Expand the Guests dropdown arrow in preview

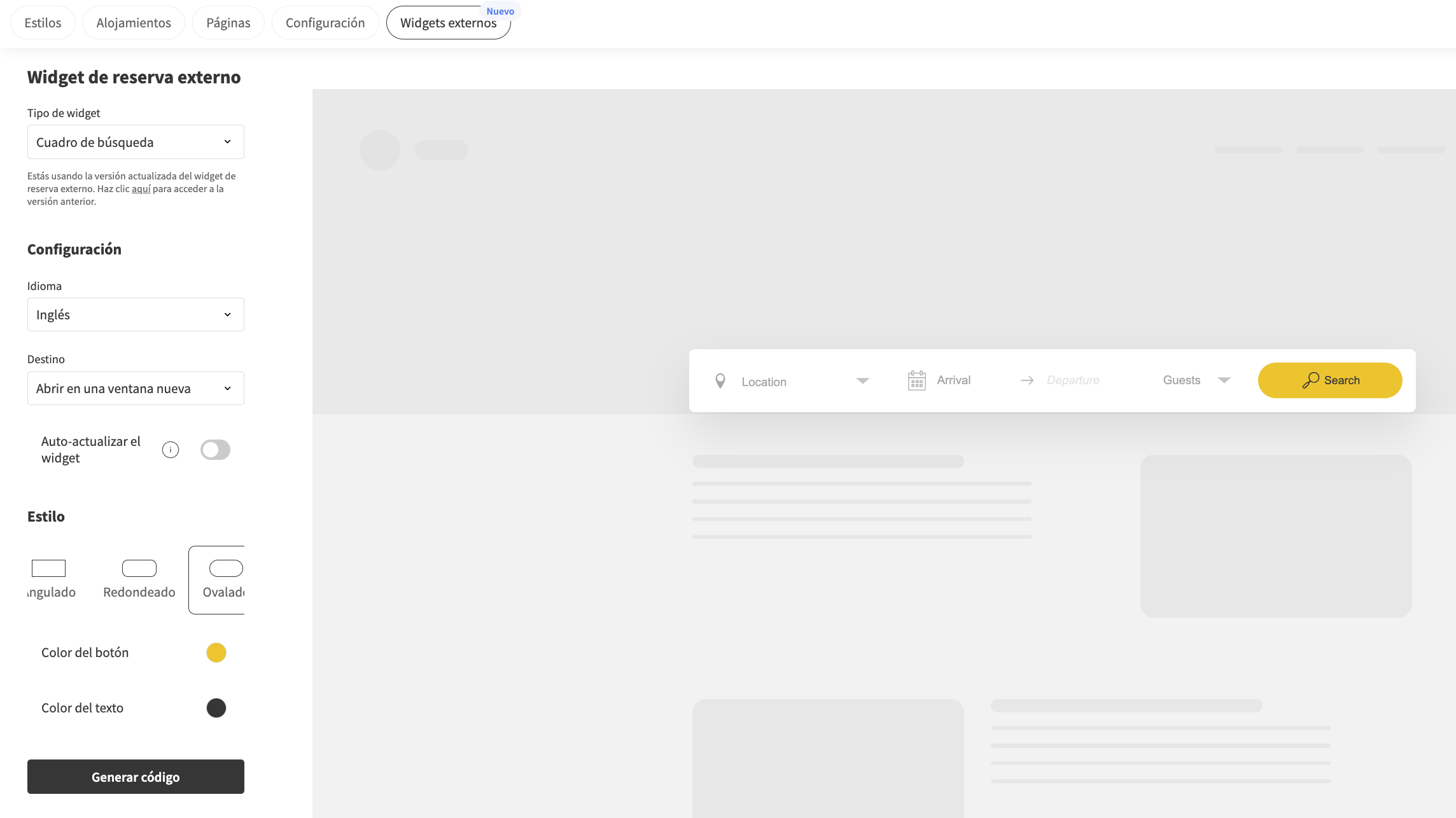coord(1224,380)
